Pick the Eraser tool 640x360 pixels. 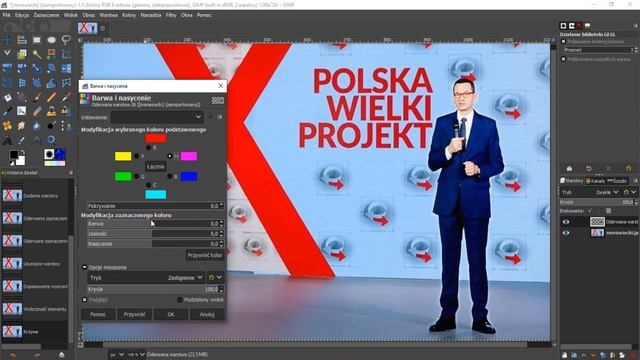click(37, 111)
